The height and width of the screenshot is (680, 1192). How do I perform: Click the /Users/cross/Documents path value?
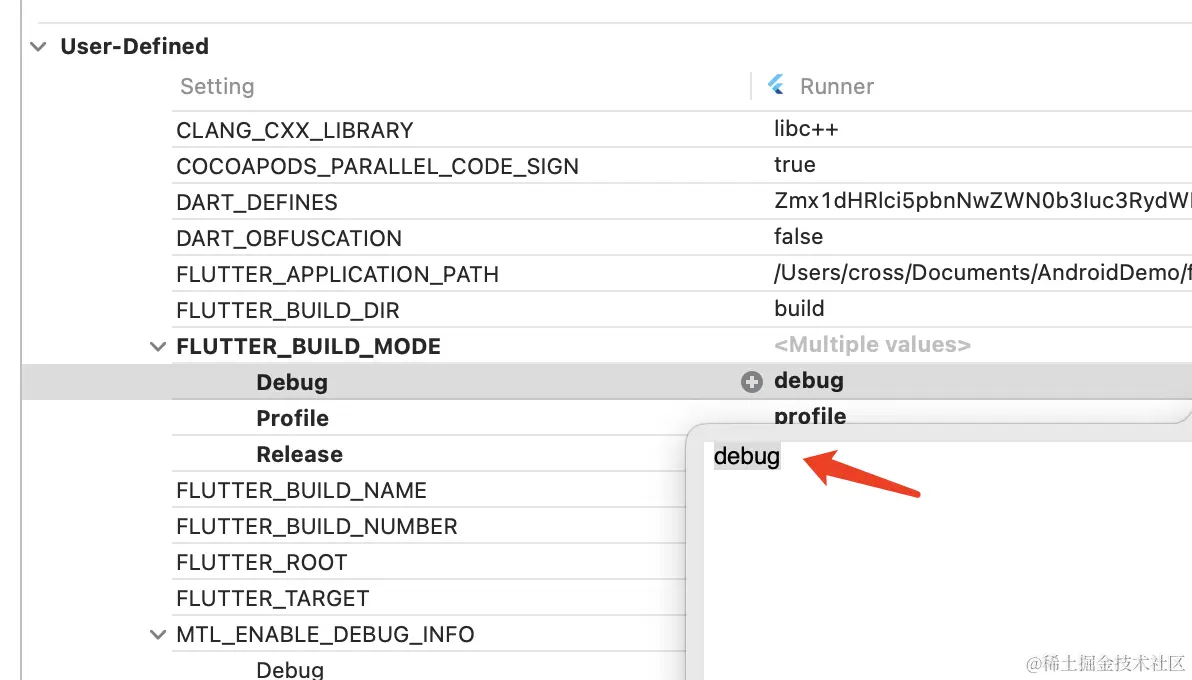(x=982, y=272)
